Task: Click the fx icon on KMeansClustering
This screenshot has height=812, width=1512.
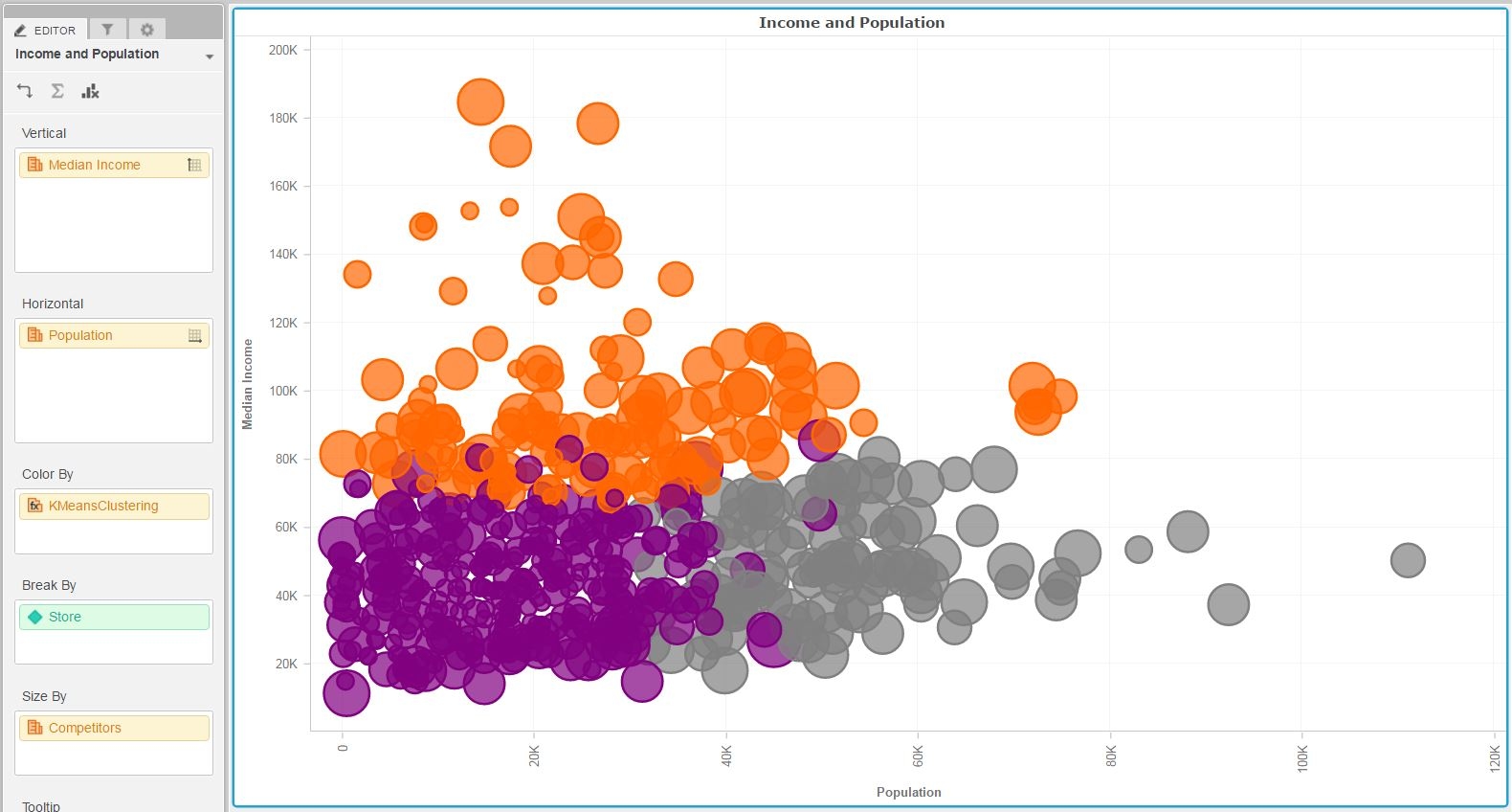Action: tap(34, 506)
